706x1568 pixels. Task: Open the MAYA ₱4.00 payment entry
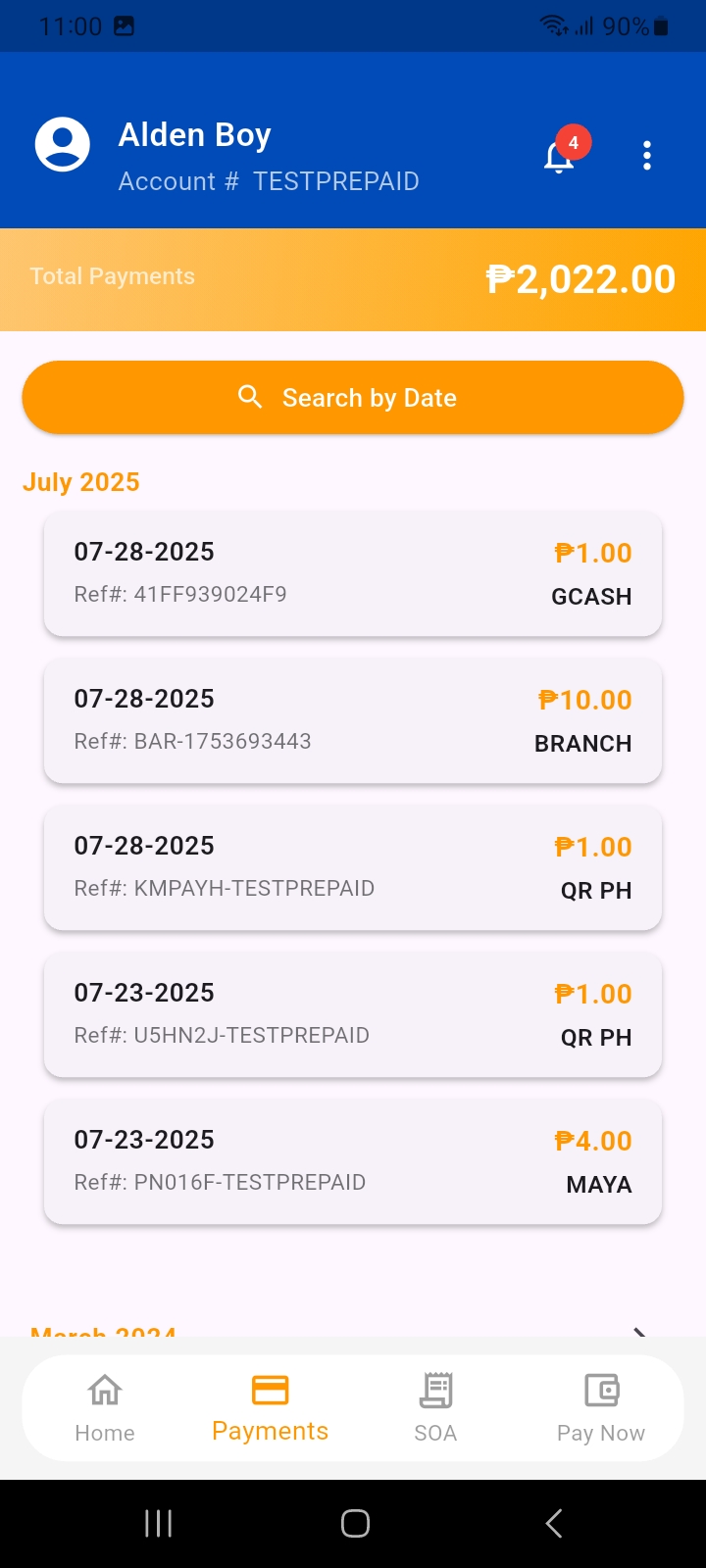(x=353, y=1161)
